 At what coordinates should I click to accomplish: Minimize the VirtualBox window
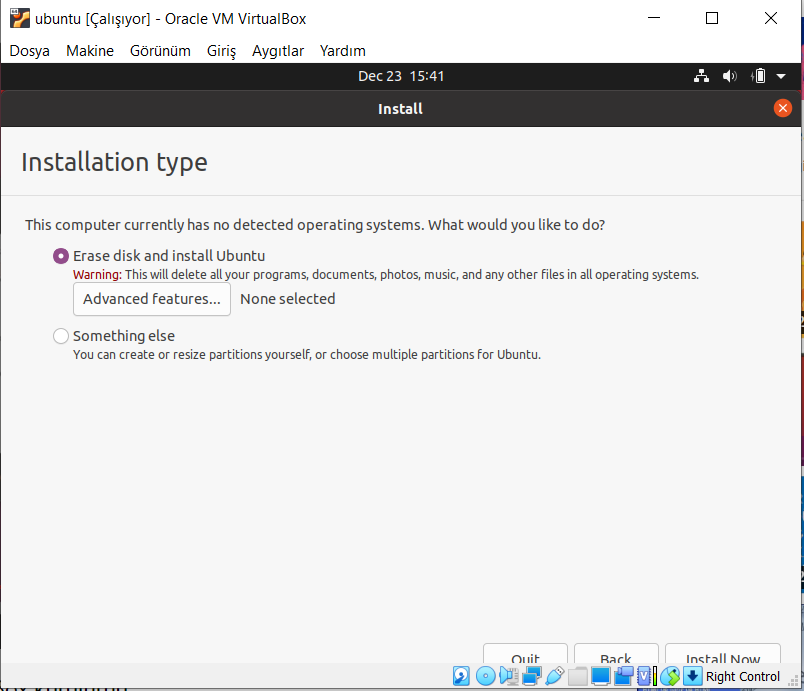[654, 18]
